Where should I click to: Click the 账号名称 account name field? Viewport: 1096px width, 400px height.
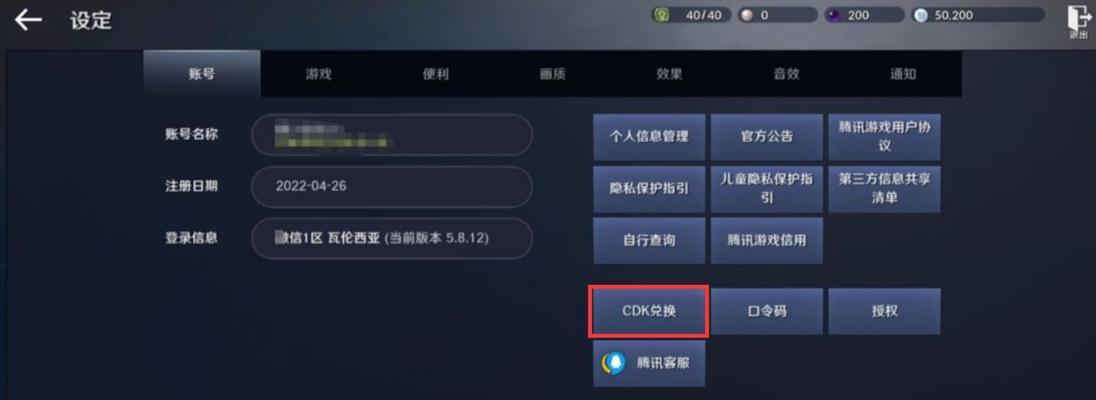[x=392, y=134]
